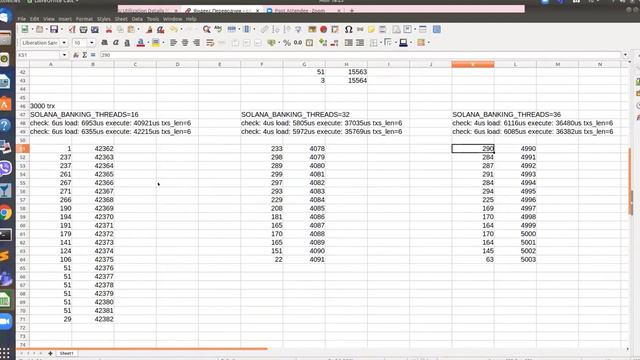Open Print Preview from toolbar
The image size is (640, 360).
pyautogui.click(x=95, y=29)
